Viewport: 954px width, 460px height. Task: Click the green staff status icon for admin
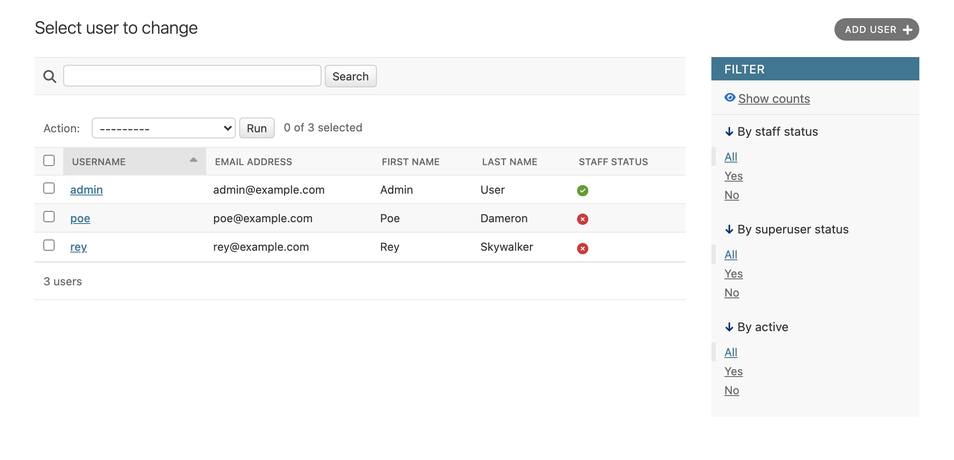point(582,190)
